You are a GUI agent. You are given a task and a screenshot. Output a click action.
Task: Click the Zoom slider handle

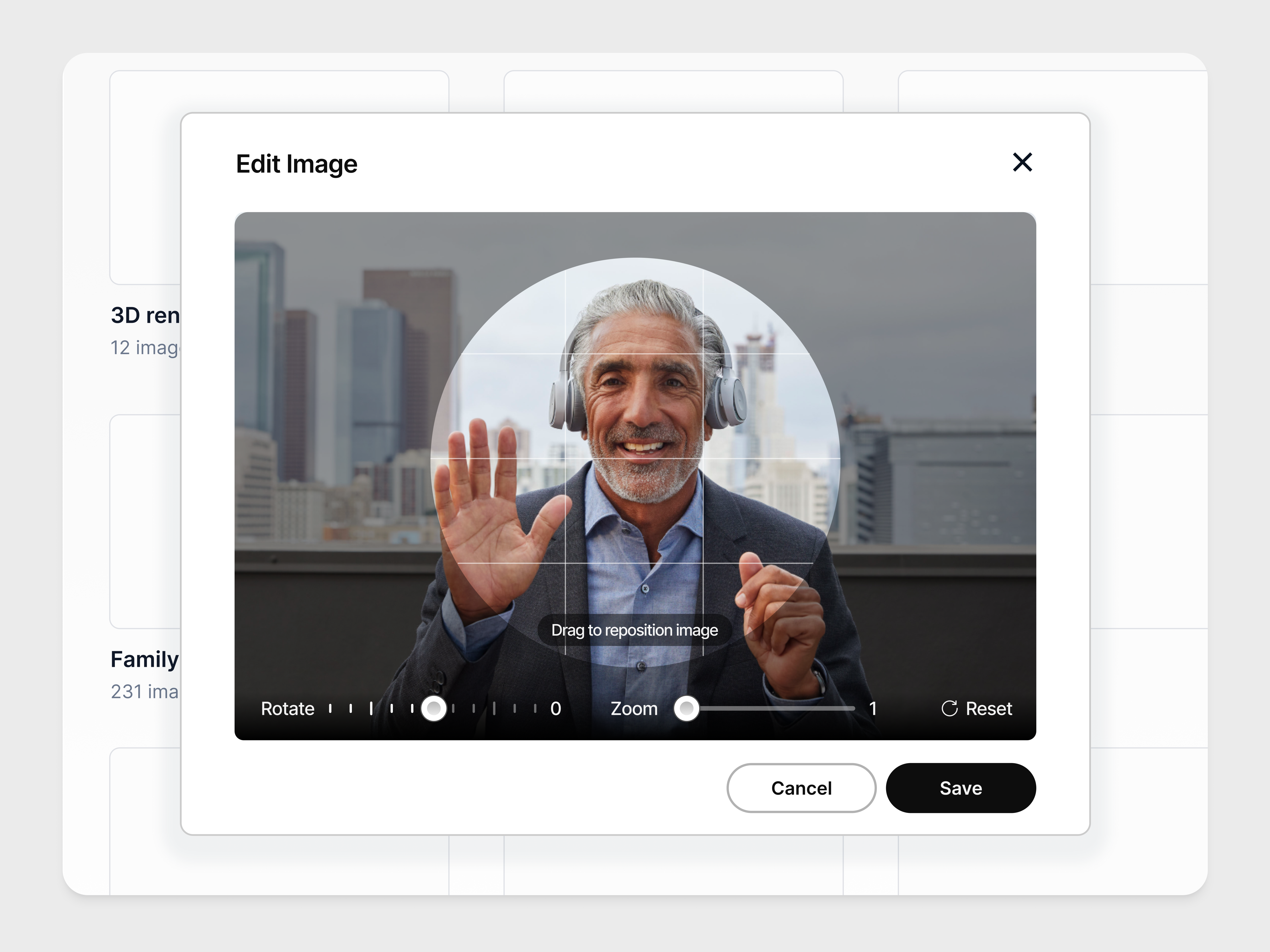[686, 709]
